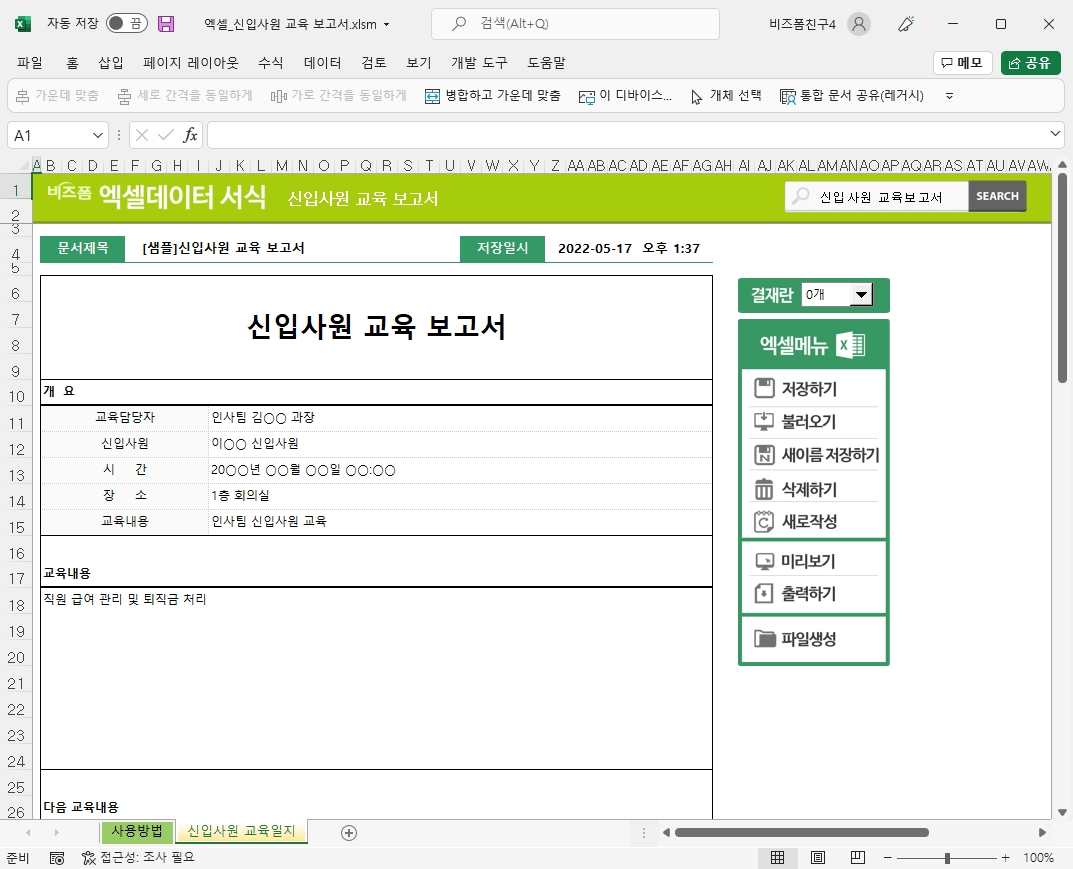Open the 페이지 레이아웃 tab

[x=190, y=63]
